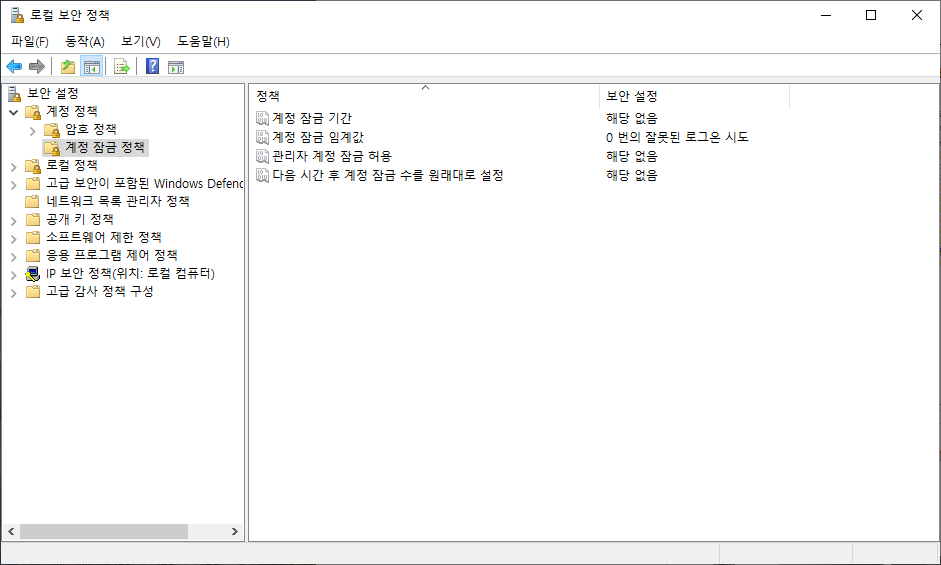
Task: Click the Export List toolbar icon
Action: tap(122, 67)
